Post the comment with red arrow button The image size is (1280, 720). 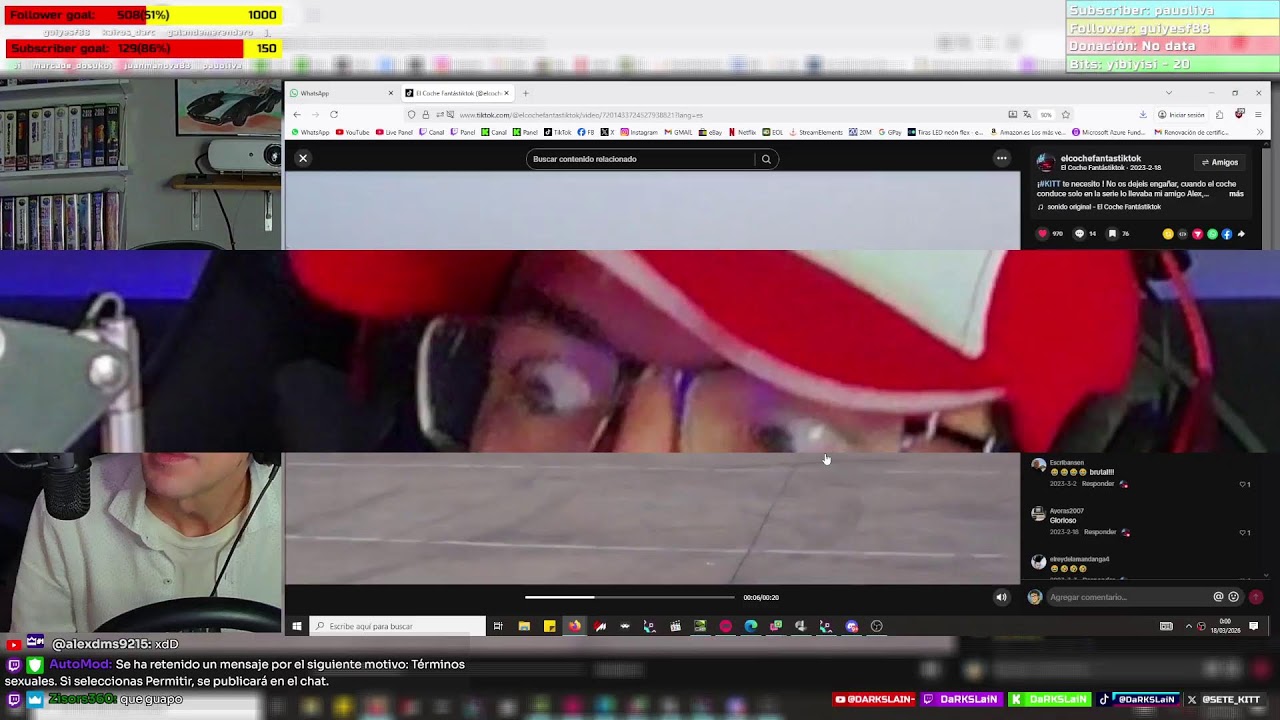coord(1256,597)
